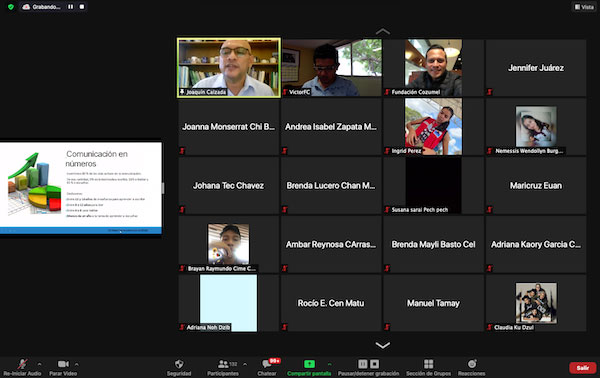Select Fundación Cozumel video tile
This screenshot has height=378, width=600.
click(434, 68)
